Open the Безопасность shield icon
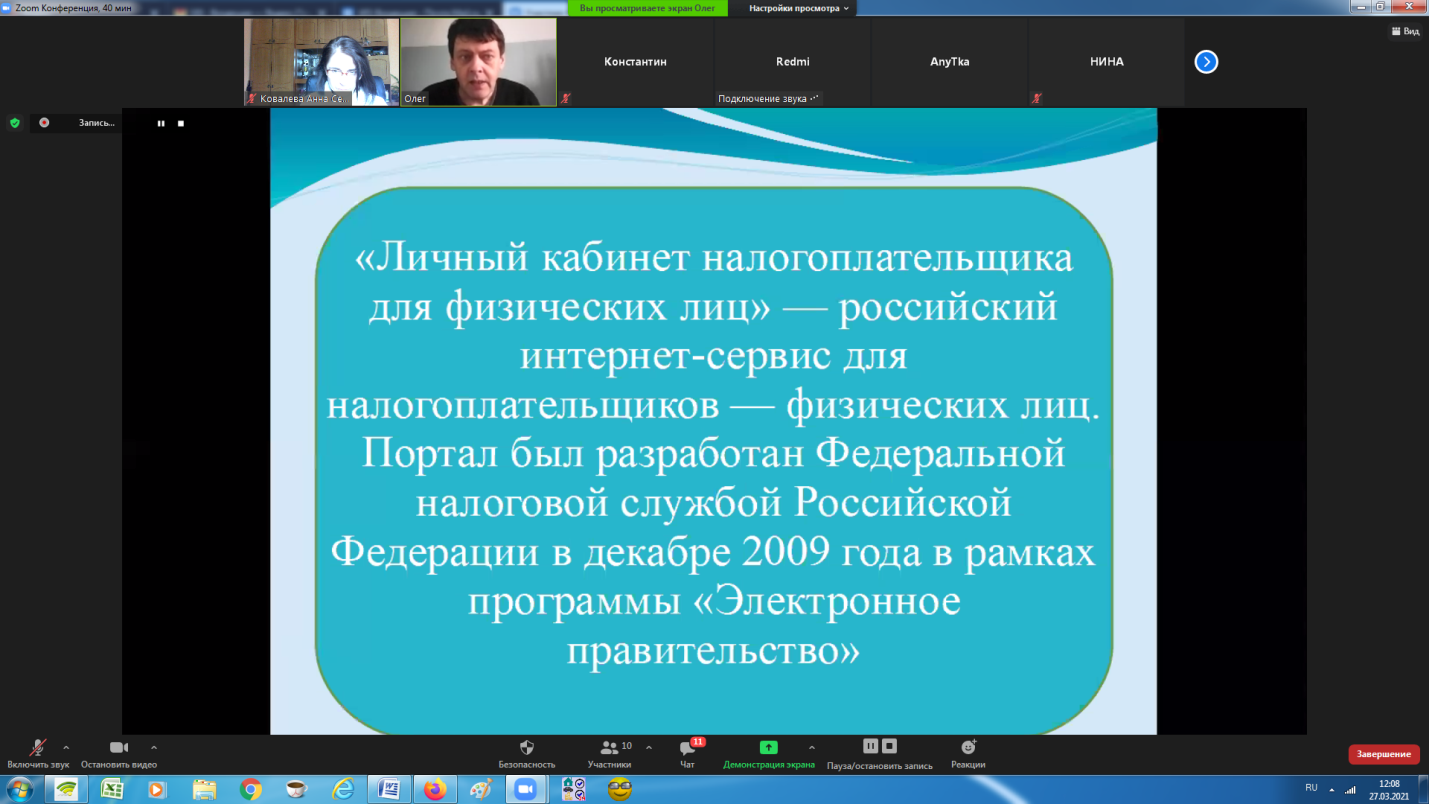This screenshot has height=804, width=1429. 526,749
